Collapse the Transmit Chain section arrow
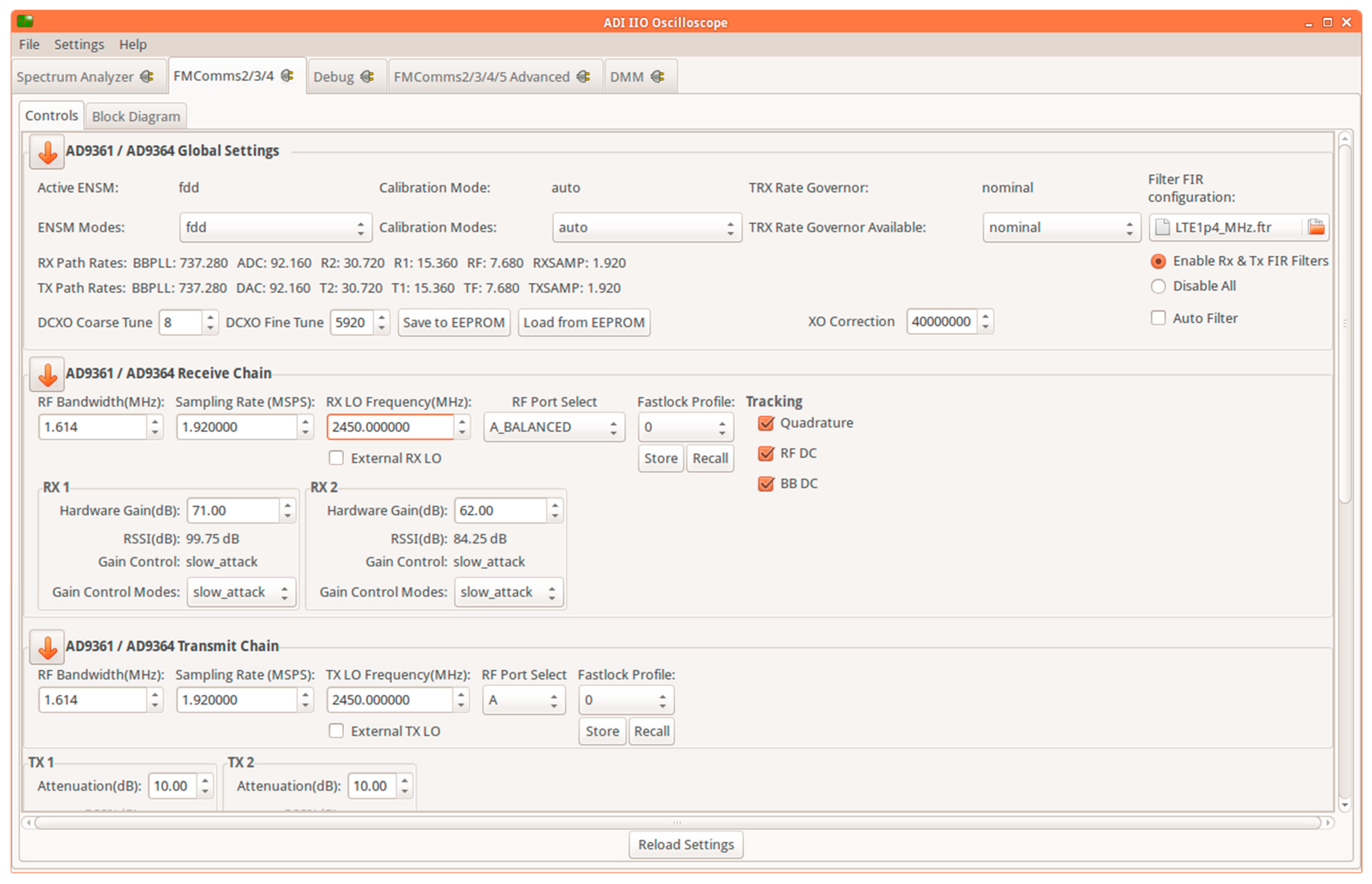Viewport: 1372px width, 884px height. pos(47,648)
